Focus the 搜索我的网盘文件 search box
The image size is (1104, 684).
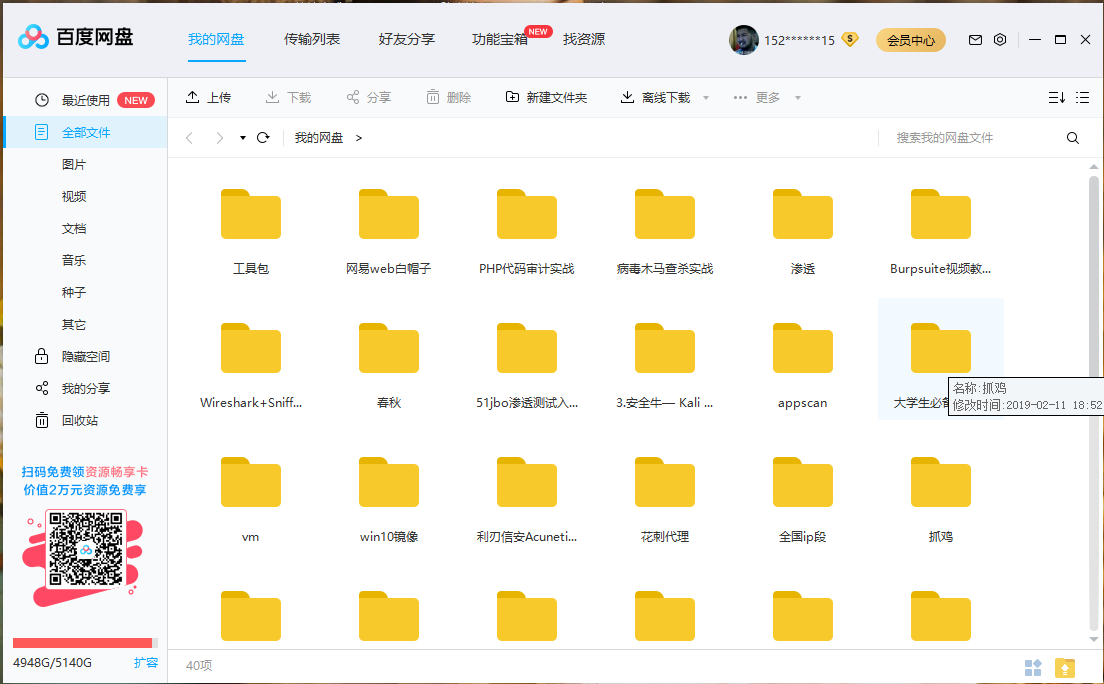tap(972, 137)
